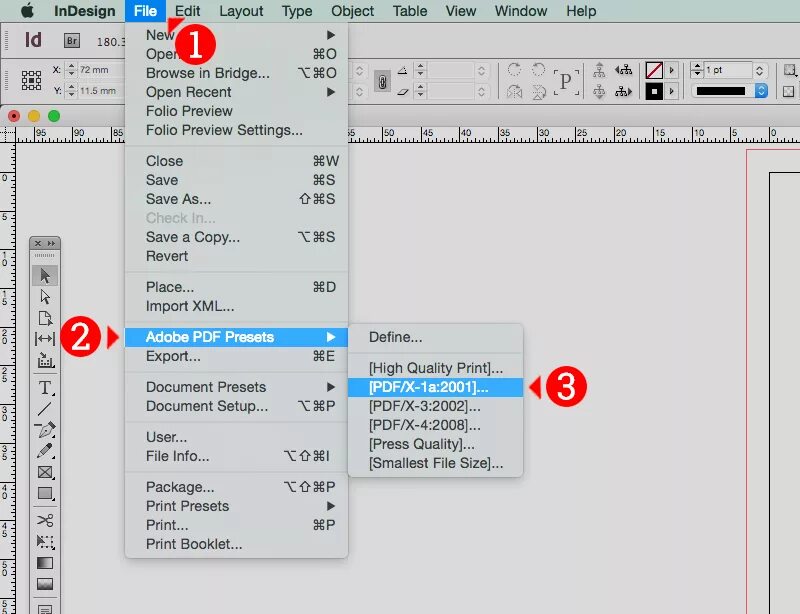Image resolution: width=800 pixels, height=614 pixels.
Task: Expand the Document Presets submenu
Action: click(x=237, y=387)
